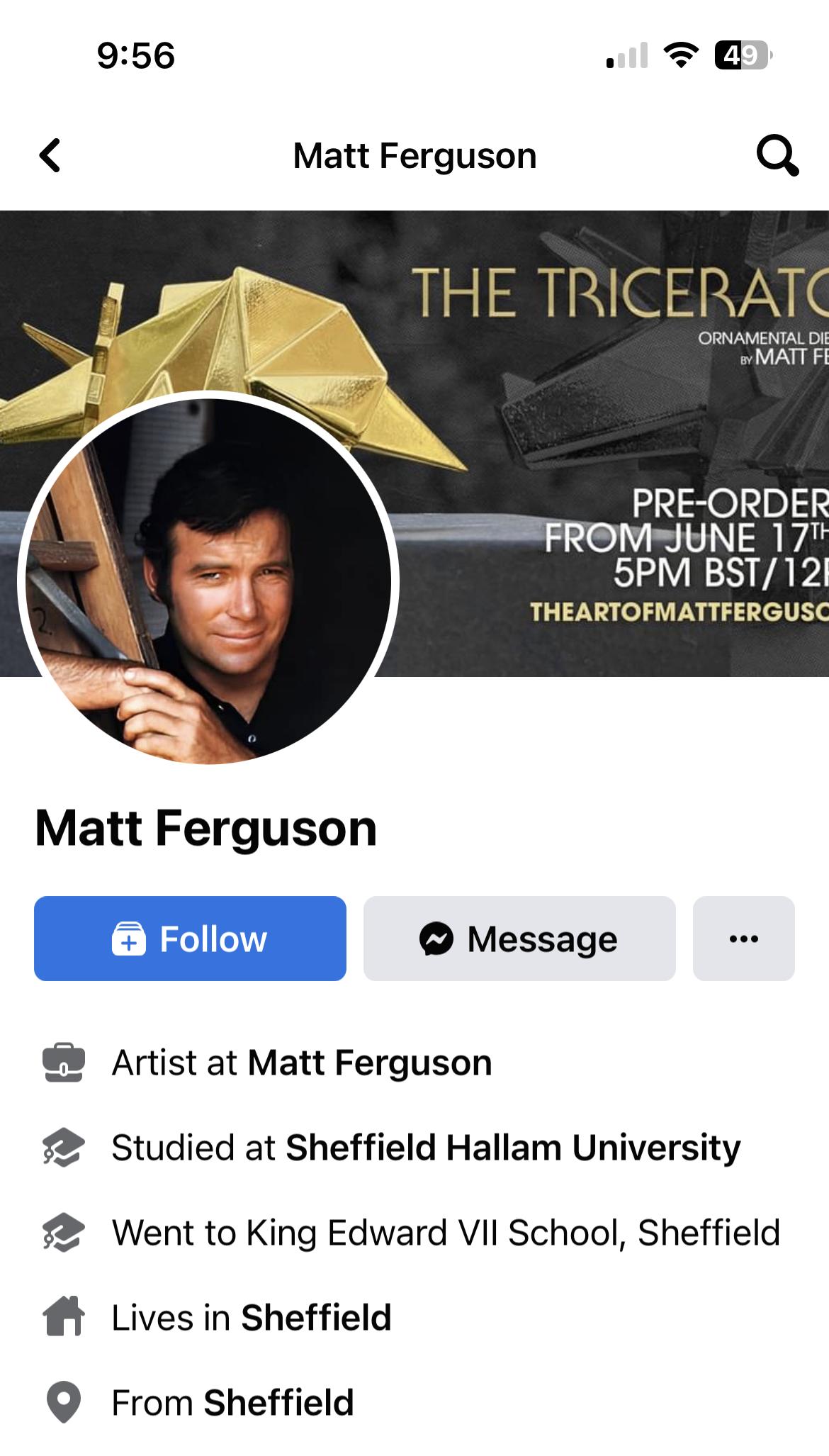Image resolution: width=829 pixels, height=1456 pixels.
Task: Tap the location pin icon next to From
Action: [64, 1402]
